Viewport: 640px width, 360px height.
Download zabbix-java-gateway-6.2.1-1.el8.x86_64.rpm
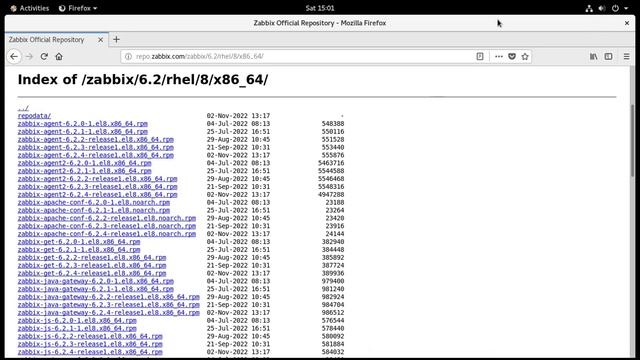click(x=96, y=289)
